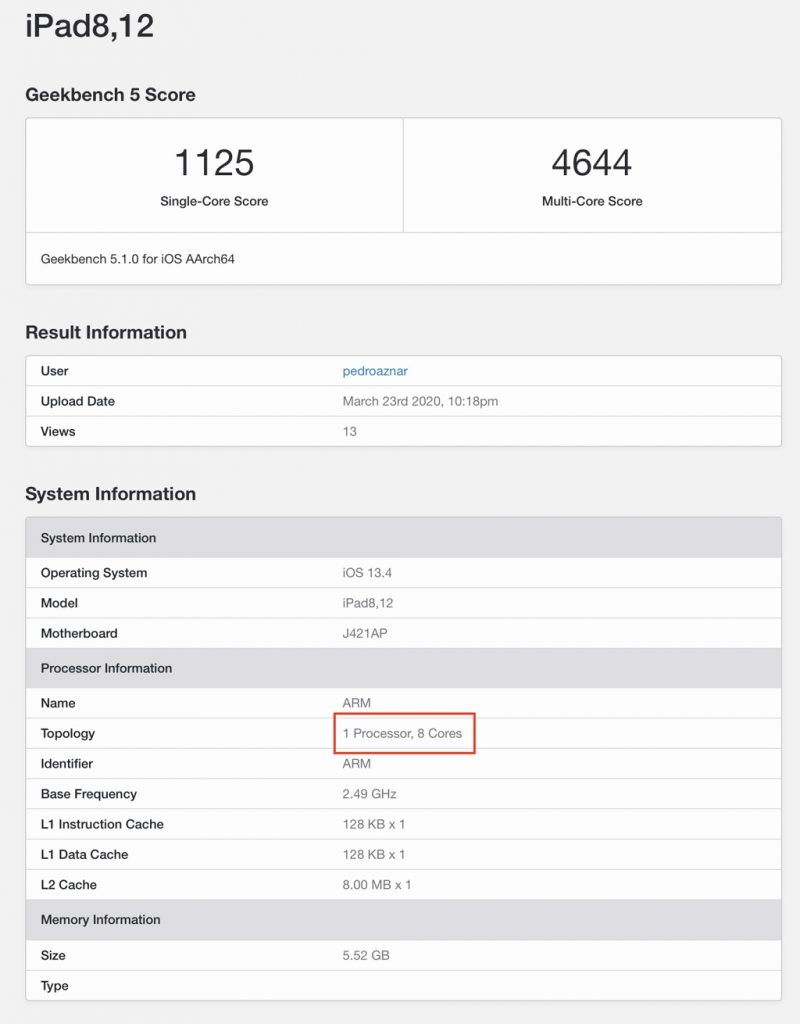Click the Model value iPad8,12 in the table

pos(368,603)
